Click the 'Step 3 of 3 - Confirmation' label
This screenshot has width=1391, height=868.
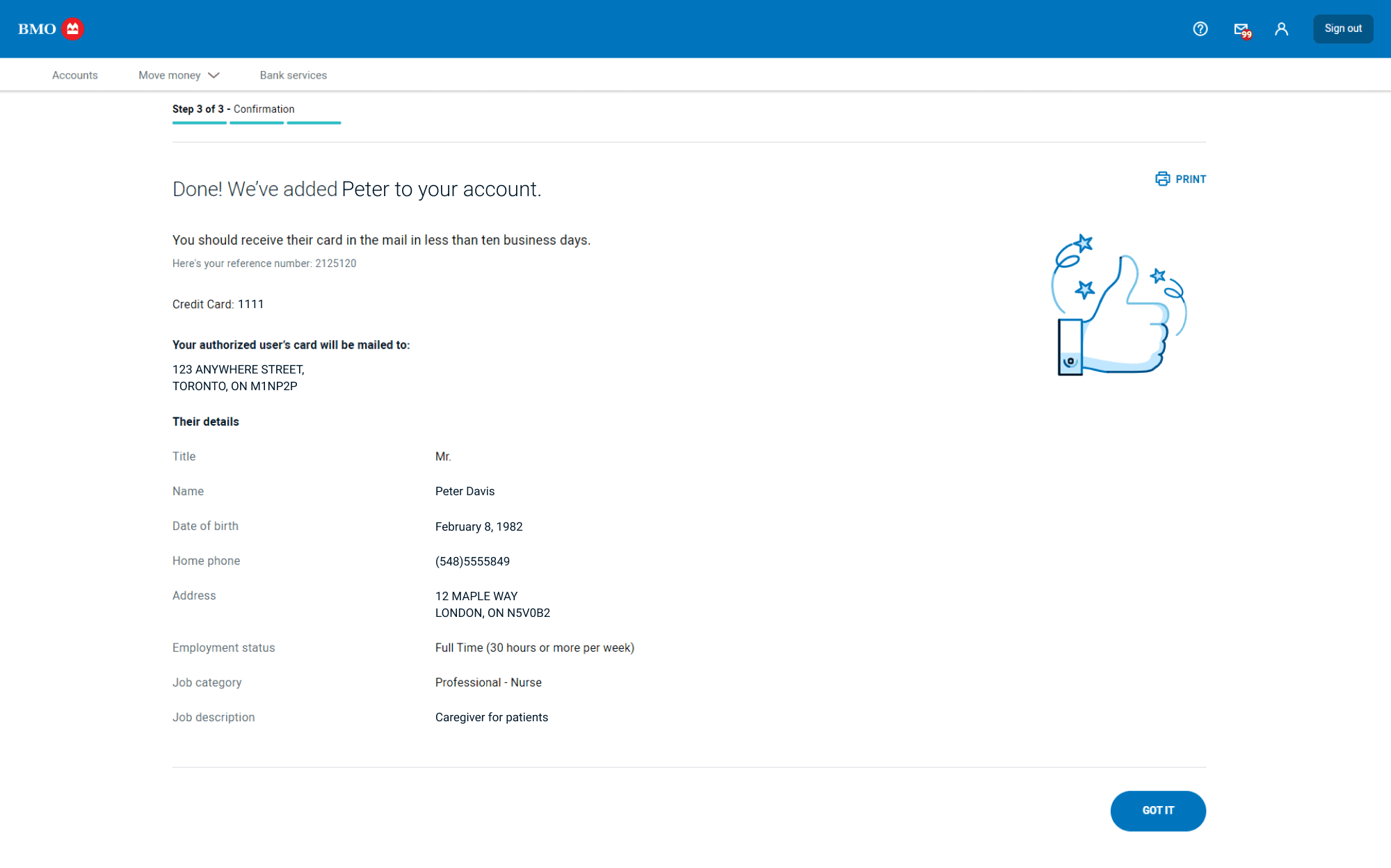tap(234, 109)
